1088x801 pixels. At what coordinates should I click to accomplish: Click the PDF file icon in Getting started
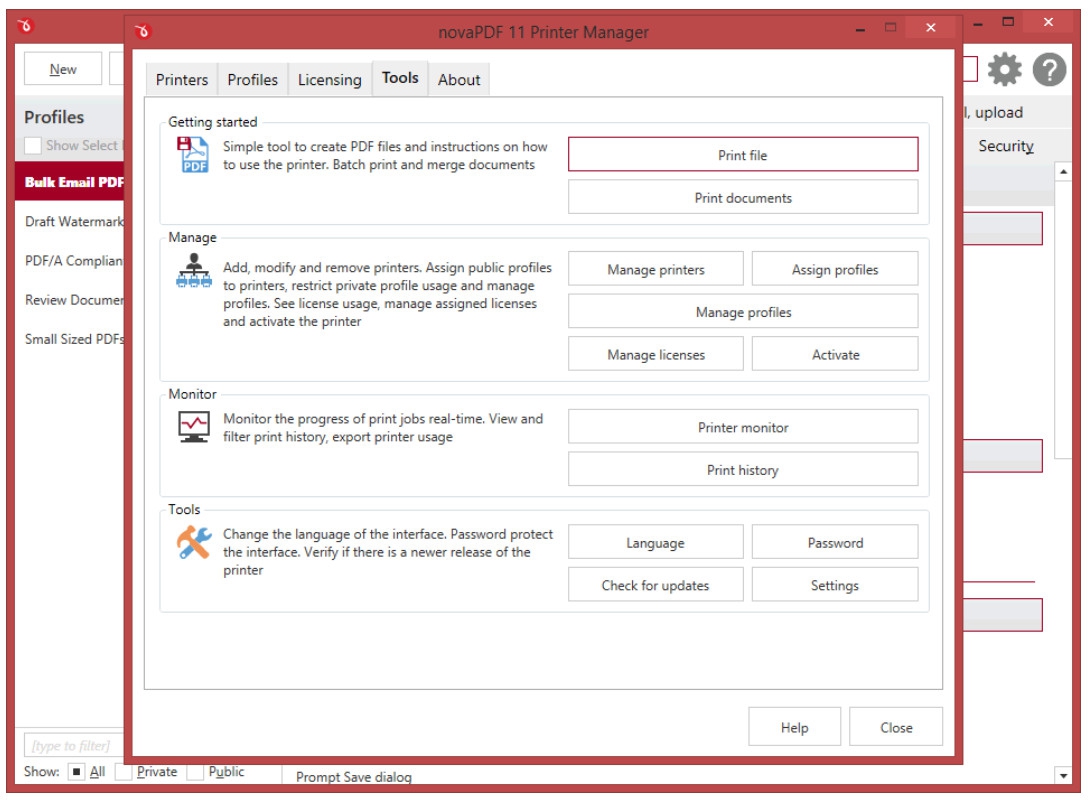click(x=193, y=155)
